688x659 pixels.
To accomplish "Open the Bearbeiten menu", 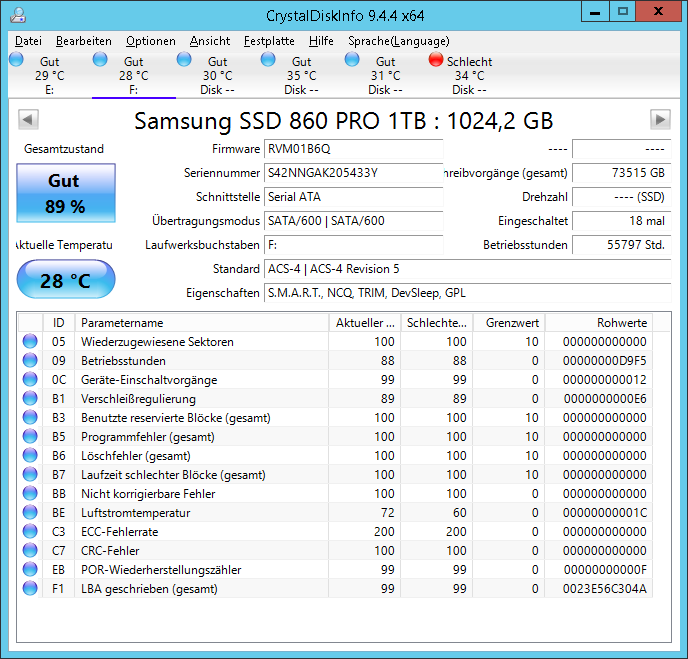I will click(x=84, y=41).
